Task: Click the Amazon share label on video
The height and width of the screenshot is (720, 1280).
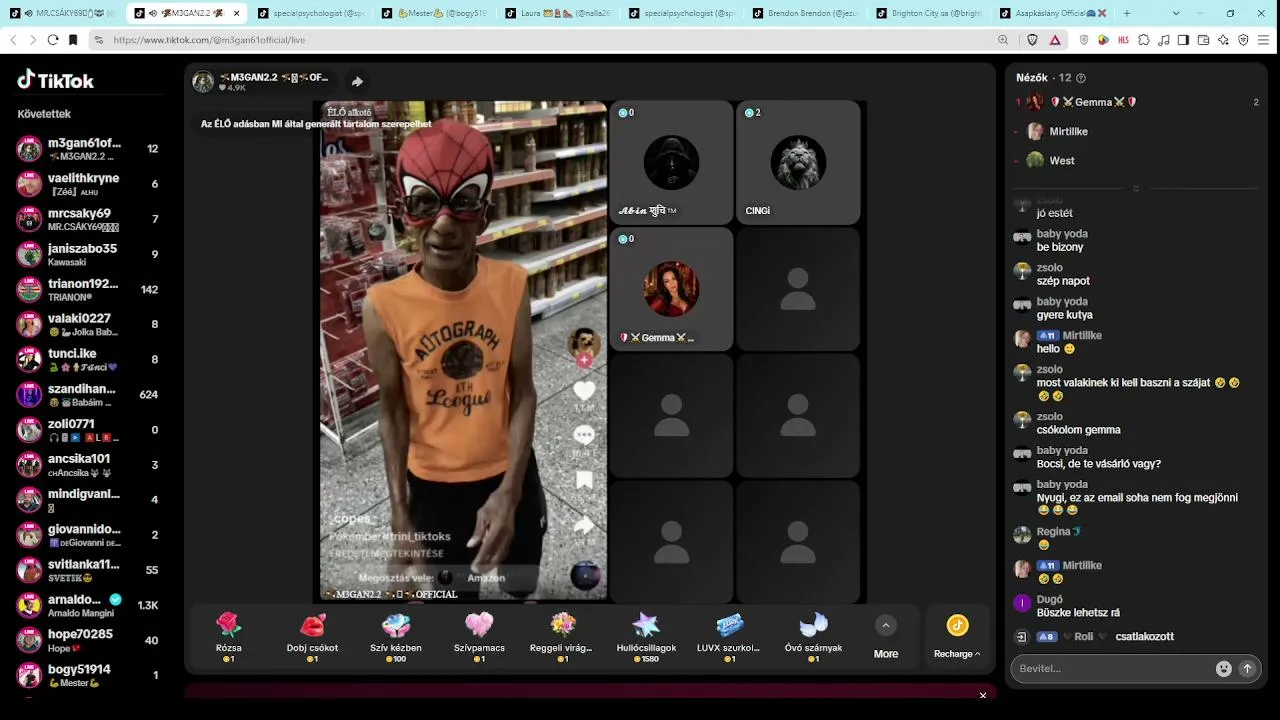Action: pos(486,578)
